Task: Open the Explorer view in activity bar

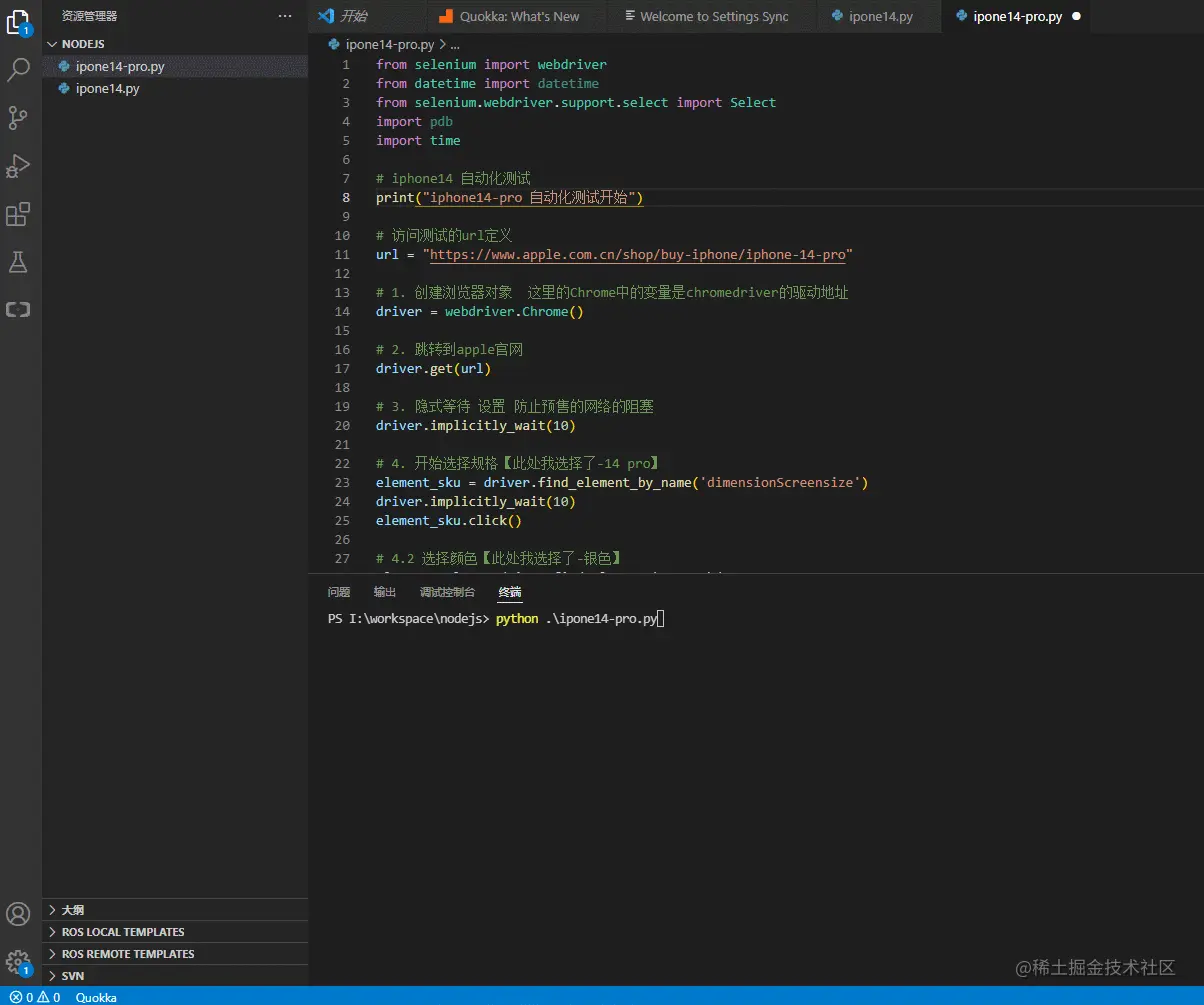Action: pos(19,21)
